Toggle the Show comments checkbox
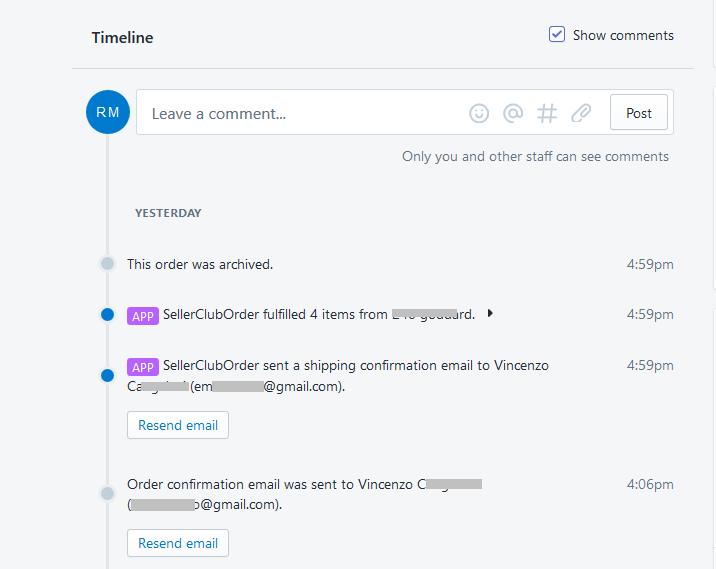Screen dimensions: 716x569 click(x=558, y=35)
